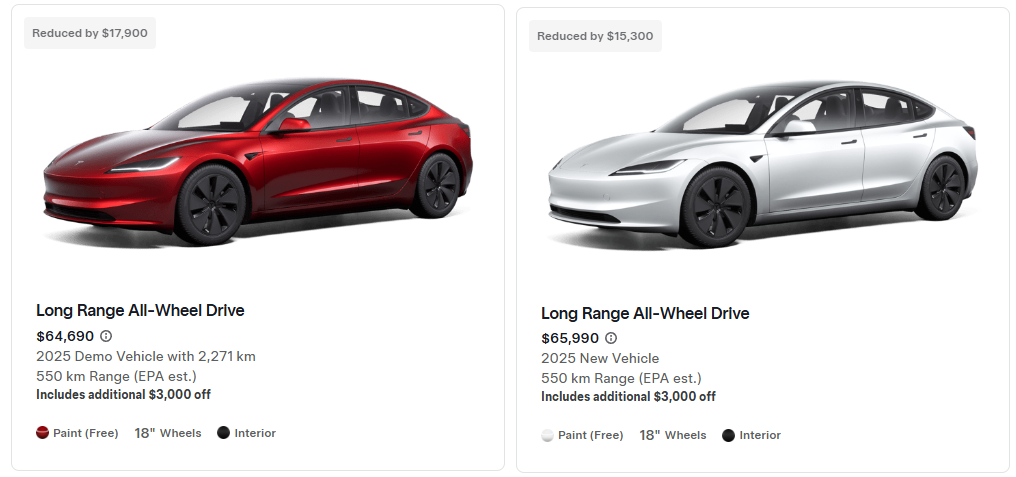Select the white paint swatch
The image size is (1016, 477).
click(x=547, y=435)
